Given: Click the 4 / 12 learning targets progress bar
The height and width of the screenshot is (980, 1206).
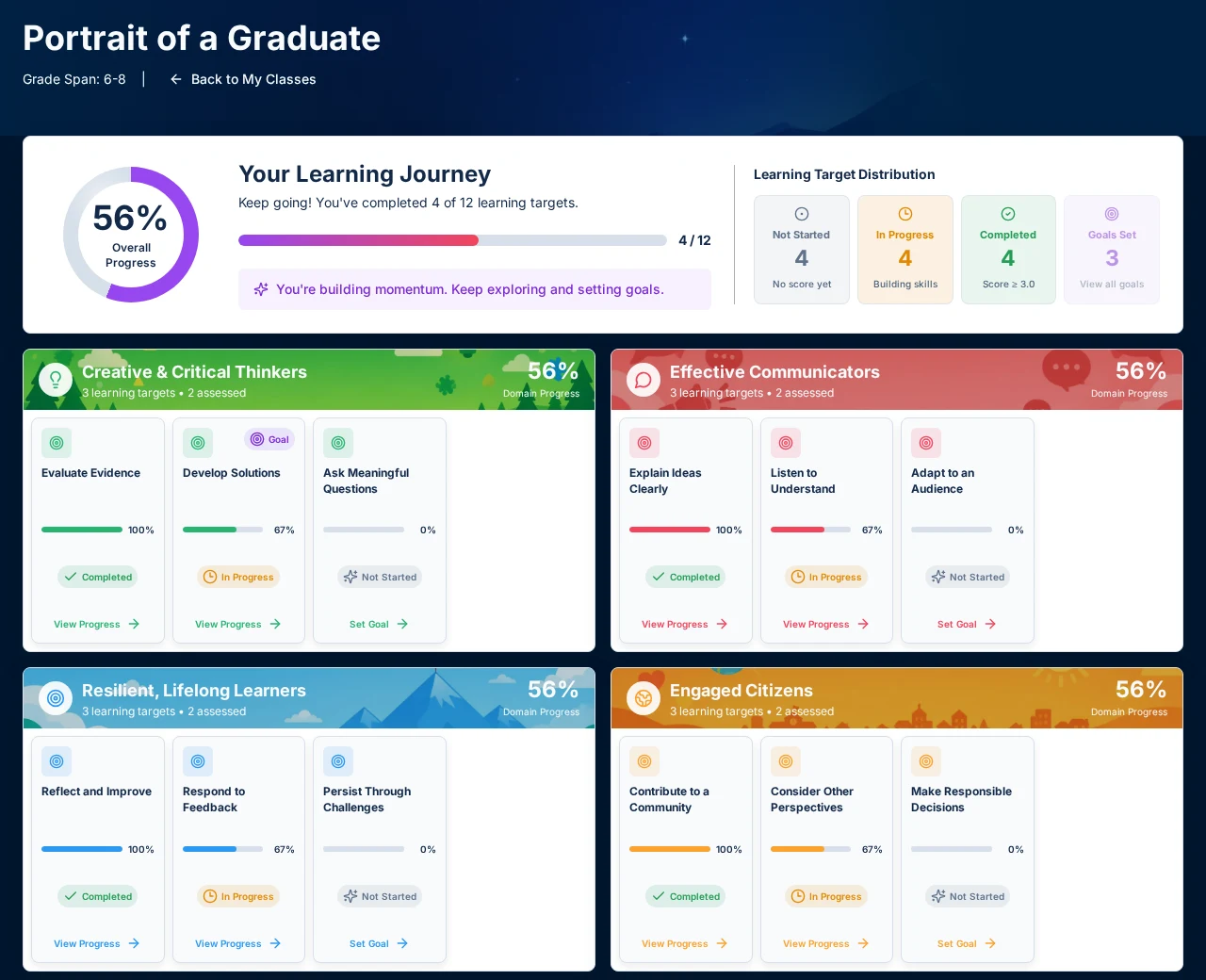Looking at the screenshot, I should coord(452,240).
